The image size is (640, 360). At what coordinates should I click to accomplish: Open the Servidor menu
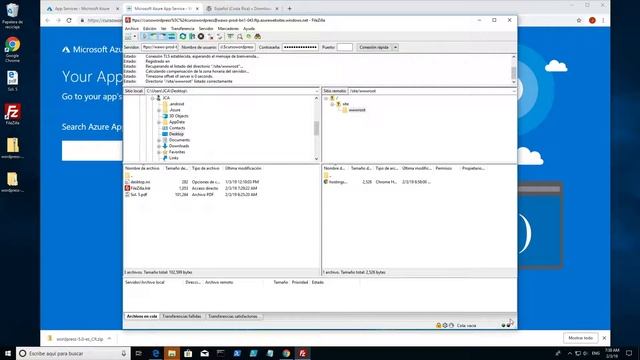click(x=206, y=29)
